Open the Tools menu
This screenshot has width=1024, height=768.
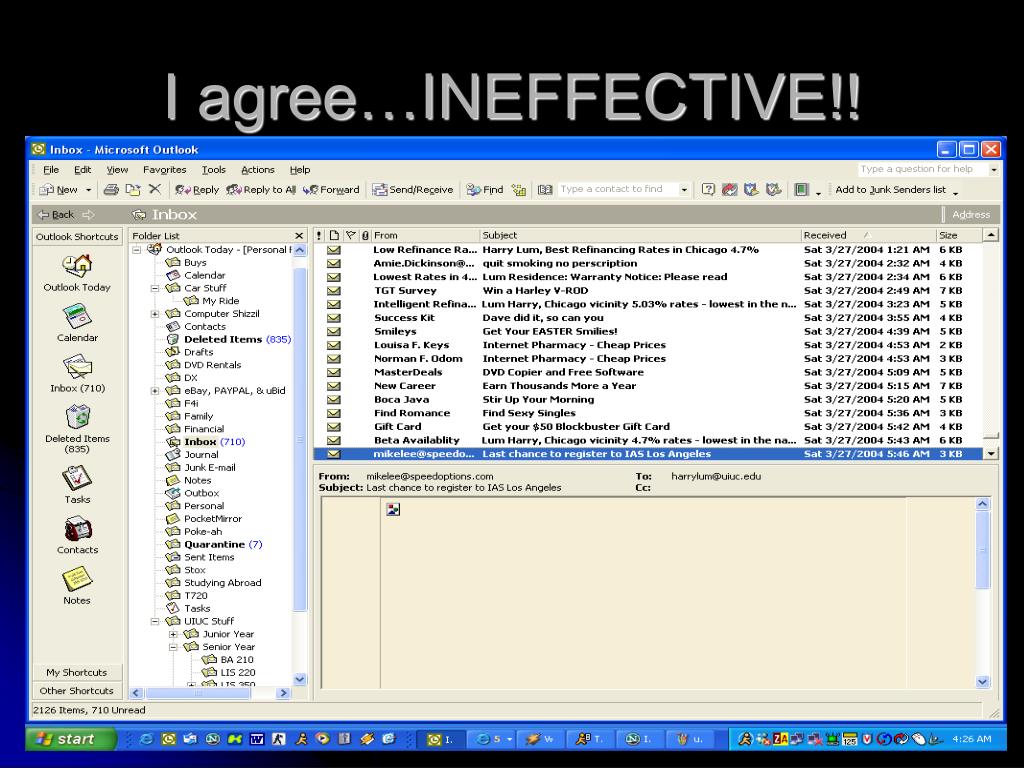214,170
